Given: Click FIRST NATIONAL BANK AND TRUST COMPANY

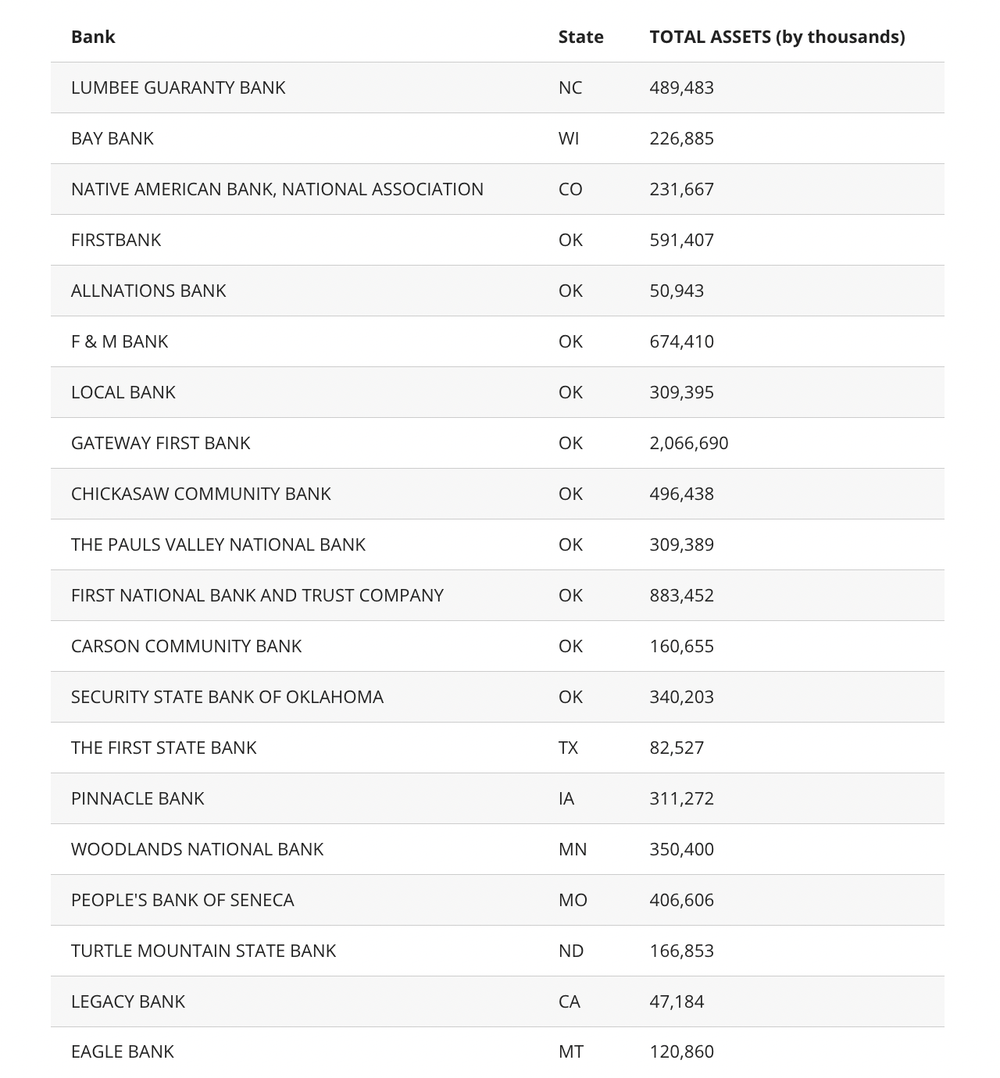Looking at the screenshot, I should tap(257, 595).
